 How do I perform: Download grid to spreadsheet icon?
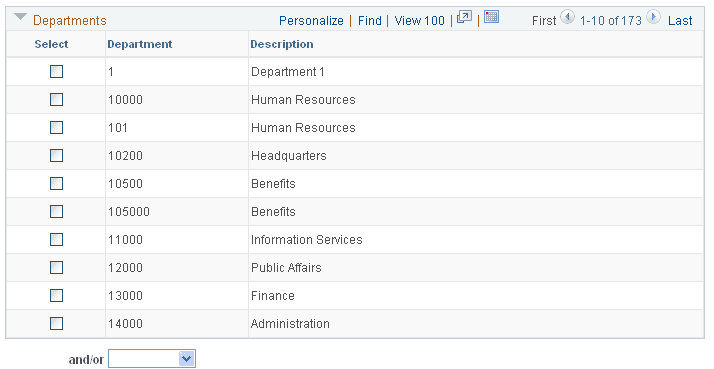(491, 17)
